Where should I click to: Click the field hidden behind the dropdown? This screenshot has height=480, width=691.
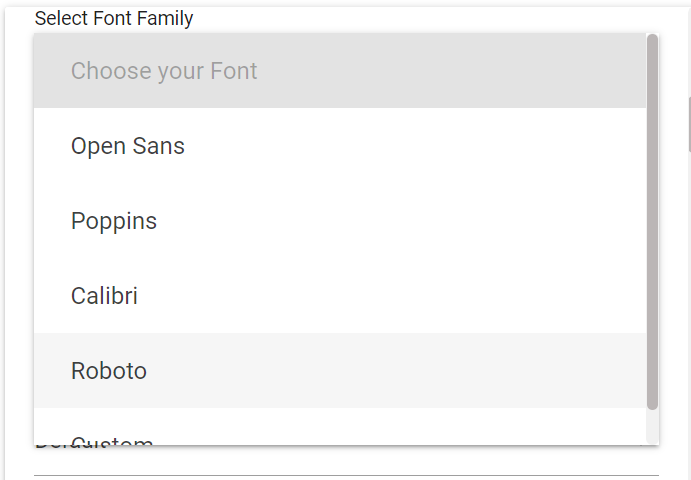pyautogui.click(x=346, y=460)
